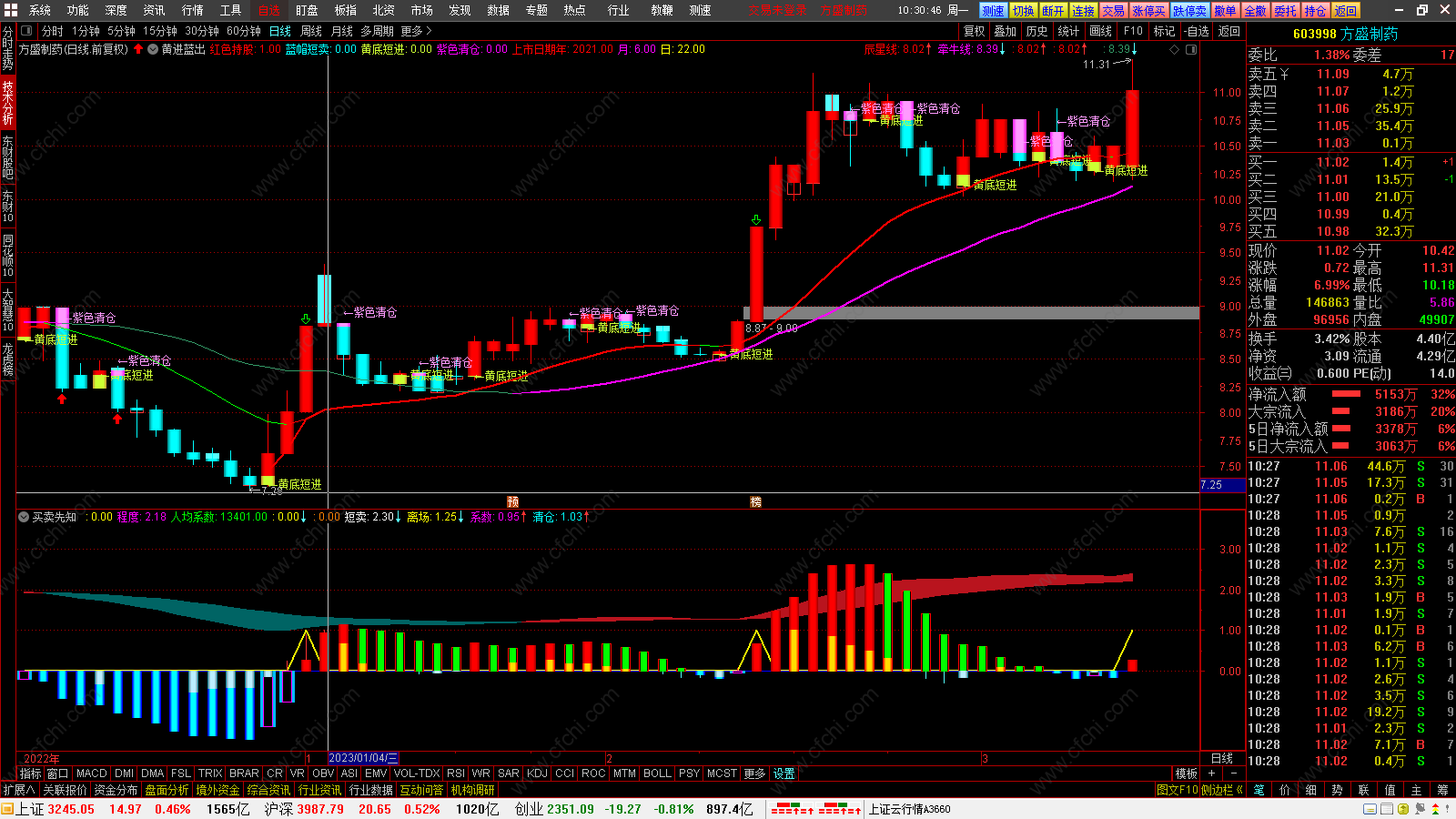Click the 日线 label under the price axis
1456x819 pixels.
(x=1222, y=758)
